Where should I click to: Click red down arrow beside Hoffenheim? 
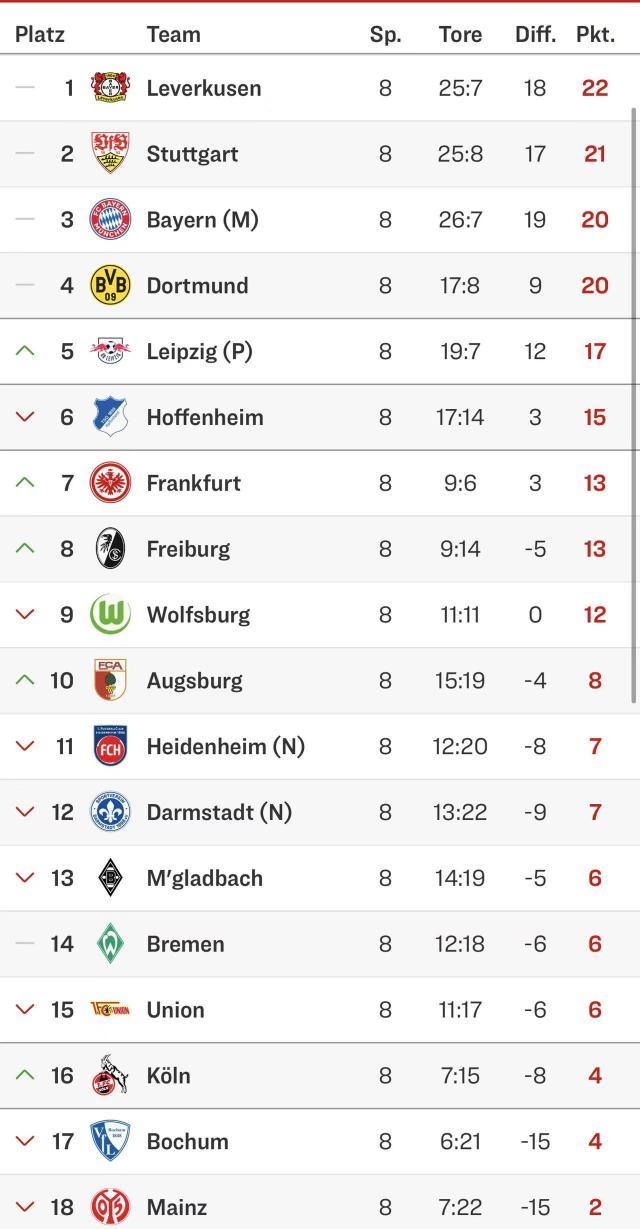tap(25, 417)
